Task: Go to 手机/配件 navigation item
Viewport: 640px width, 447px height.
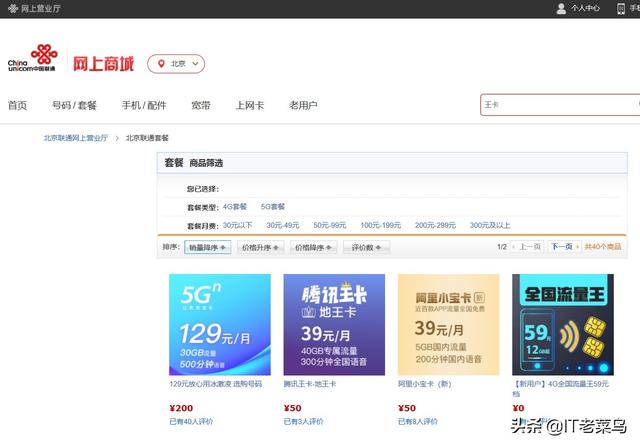Action: (144, 105)
